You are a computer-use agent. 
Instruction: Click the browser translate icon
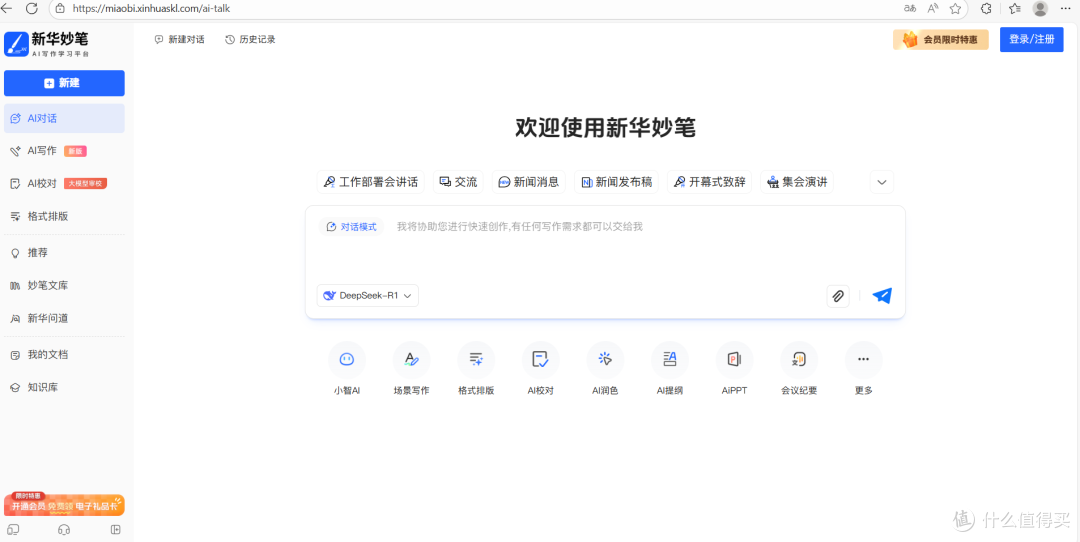910,8
